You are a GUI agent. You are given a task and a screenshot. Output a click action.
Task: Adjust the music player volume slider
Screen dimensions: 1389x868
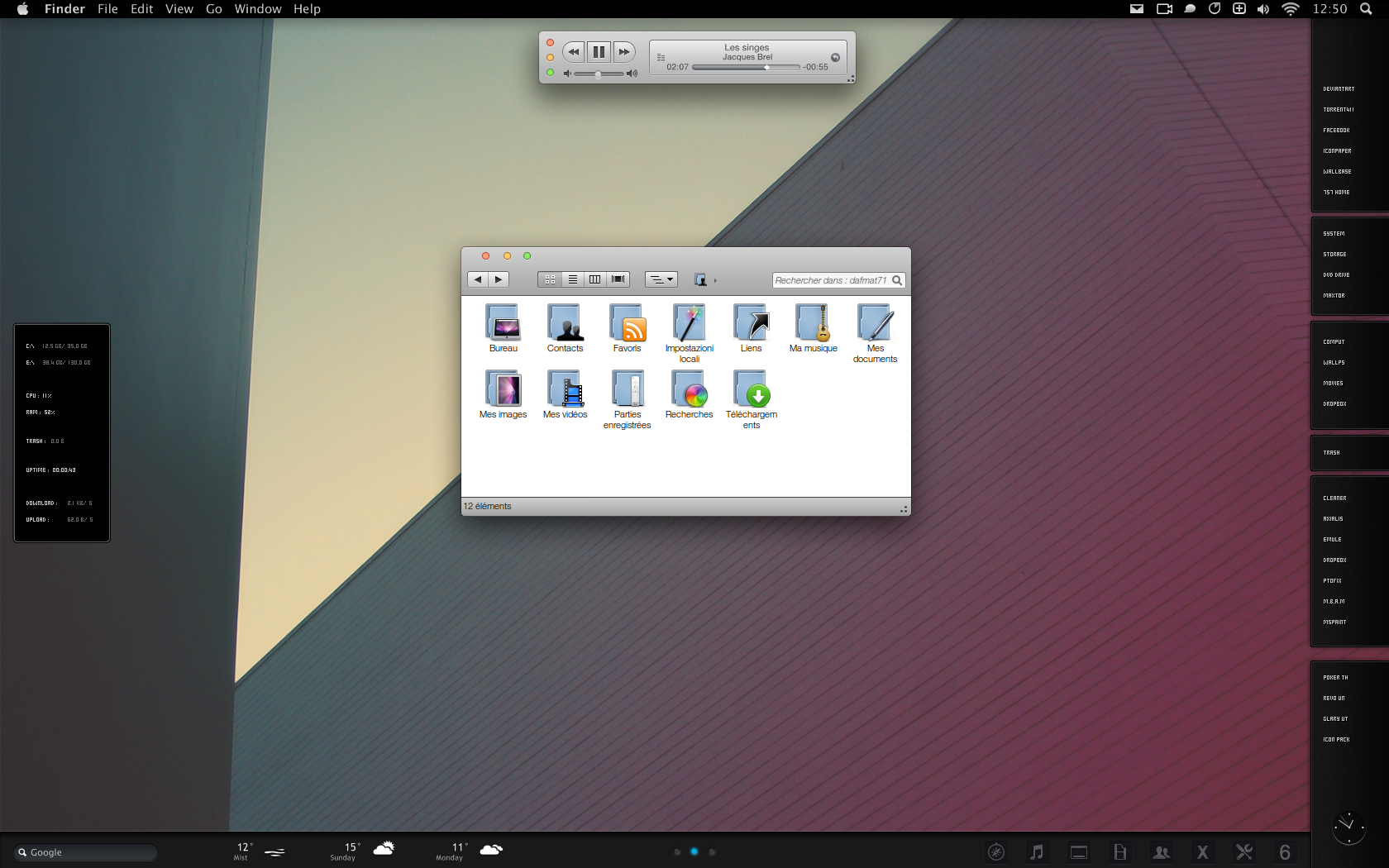(x=599, y=74)
